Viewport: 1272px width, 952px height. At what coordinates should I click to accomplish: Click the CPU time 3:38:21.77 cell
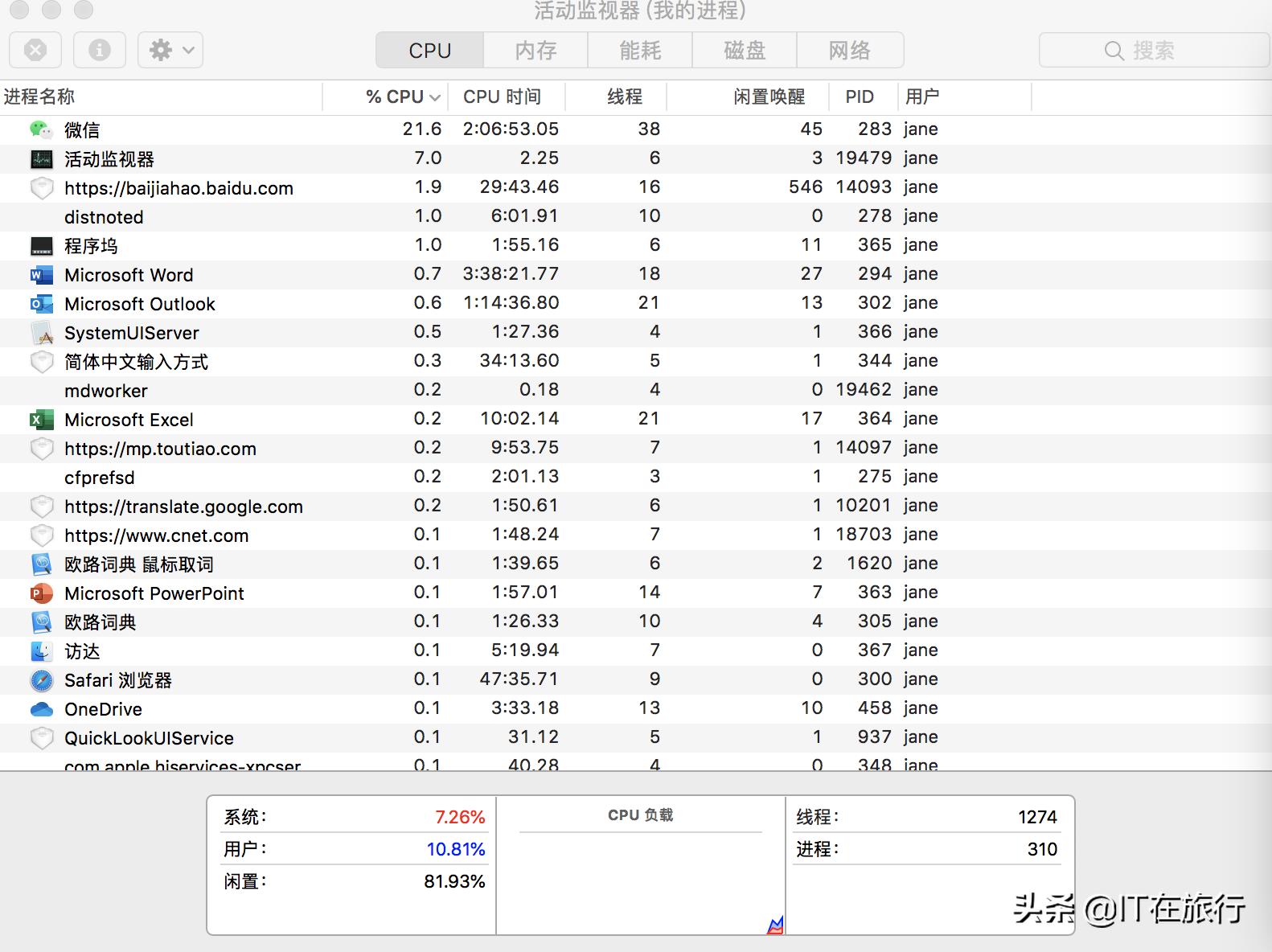(511, 273)
